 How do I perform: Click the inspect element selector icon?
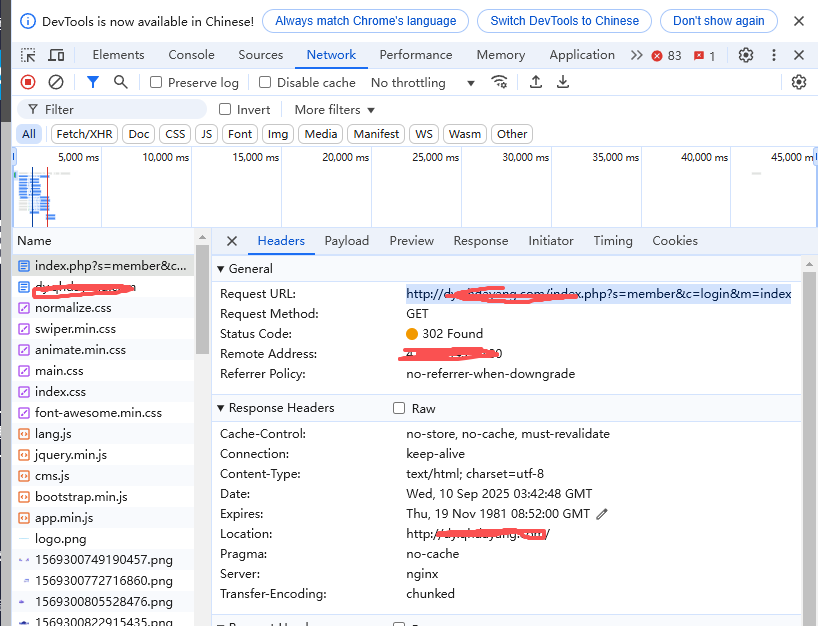pyautogui.click(x=28, y=55)
